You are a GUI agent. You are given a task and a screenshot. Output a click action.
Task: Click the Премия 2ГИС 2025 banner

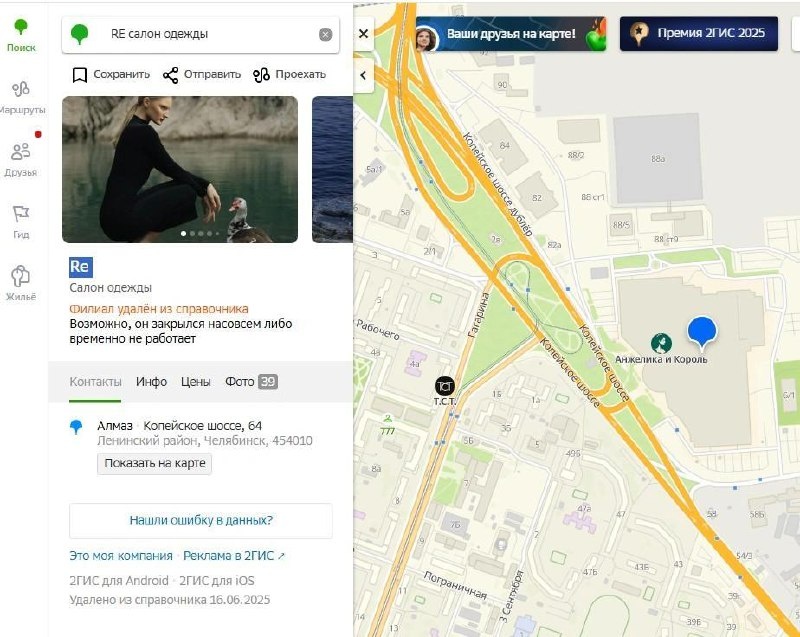click(699, 34)
